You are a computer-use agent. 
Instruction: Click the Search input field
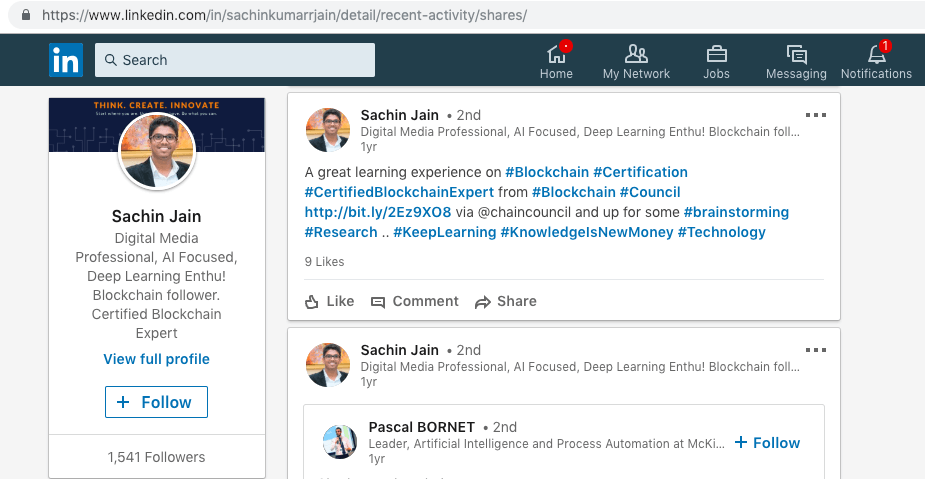coord(235,60)
